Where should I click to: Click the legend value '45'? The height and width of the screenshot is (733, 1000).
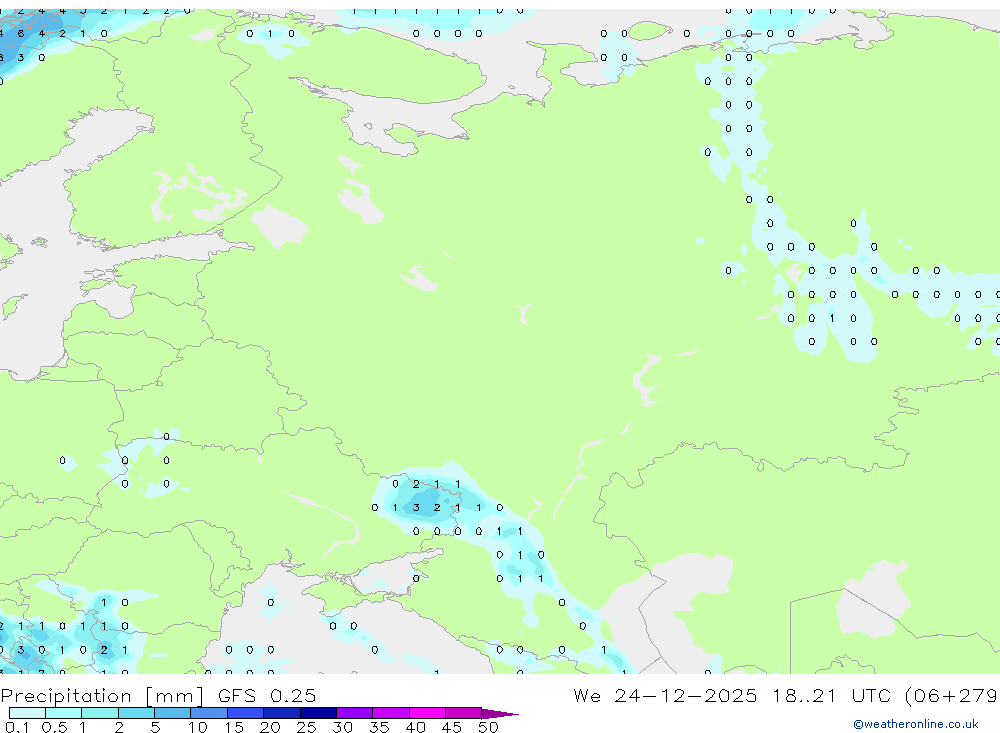click(452, 727)
